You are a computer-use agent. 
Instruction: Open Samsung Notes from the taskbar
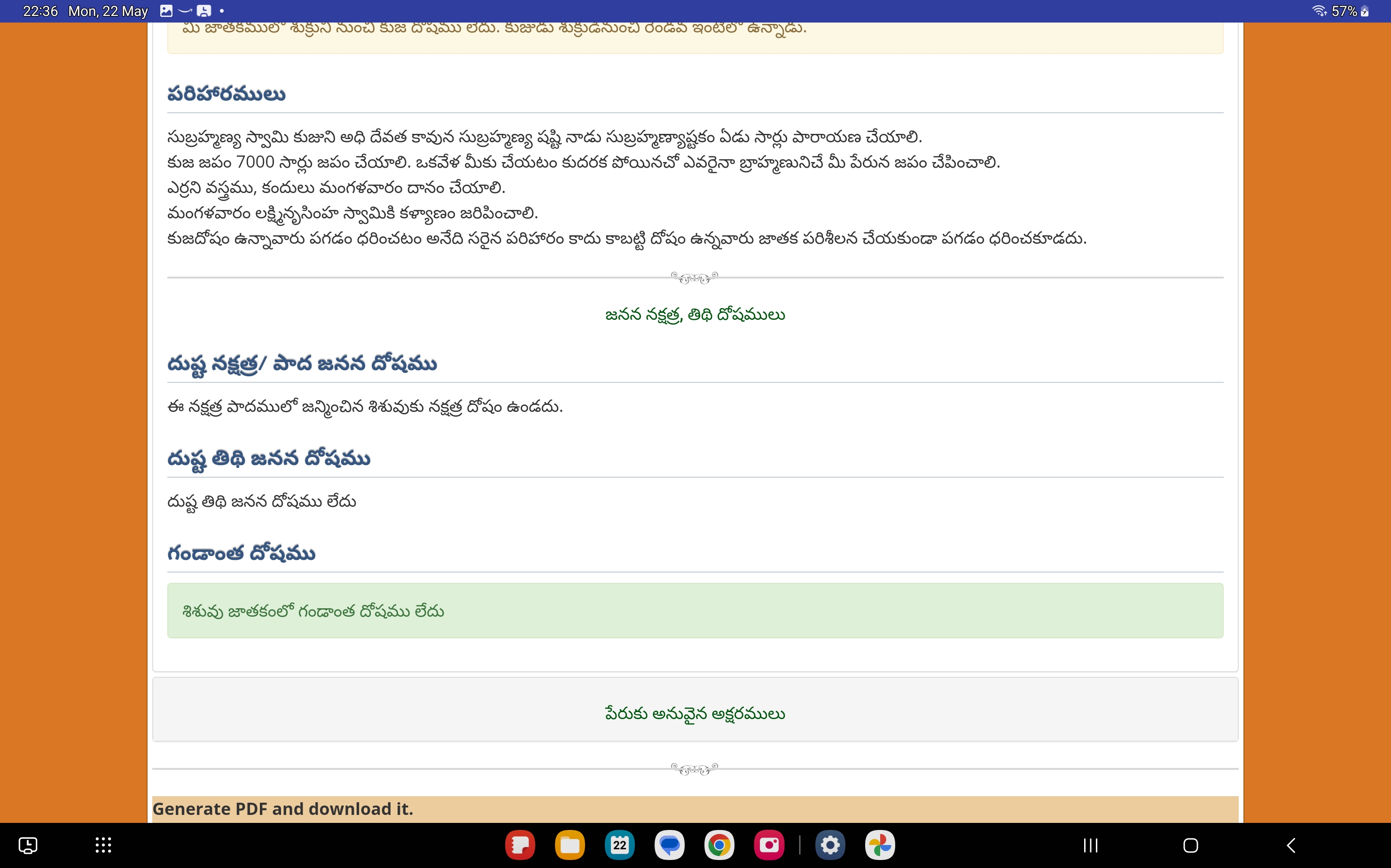520,845
